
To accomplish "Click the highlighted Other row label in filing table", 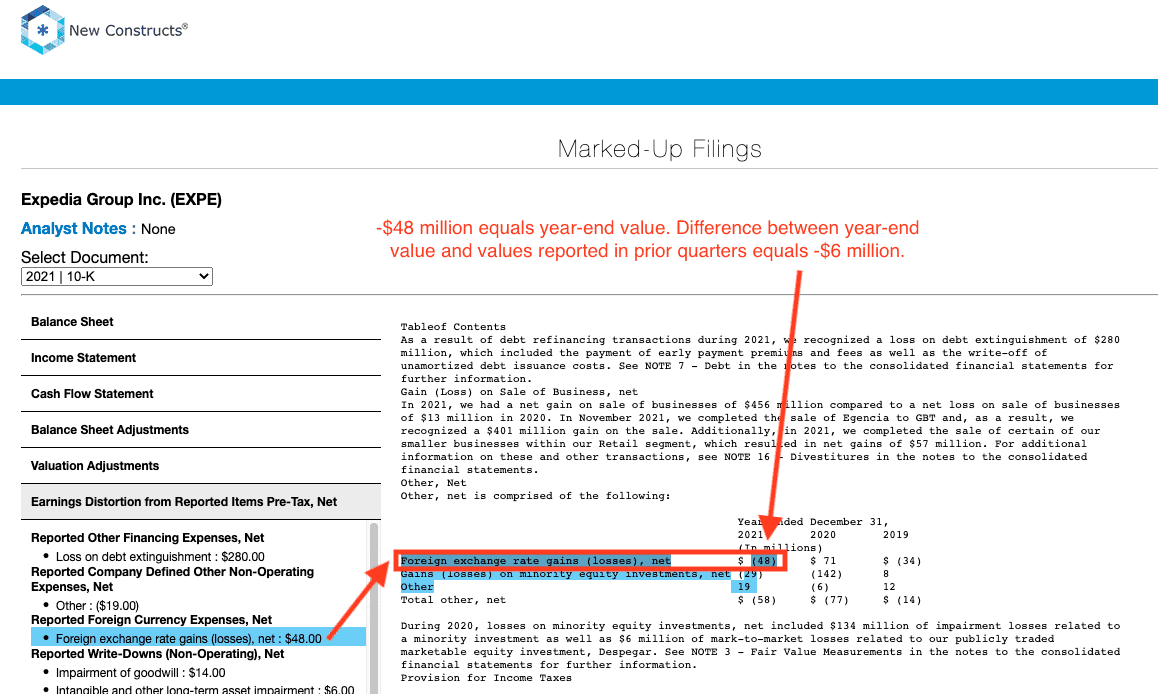I will pos(417,587).
